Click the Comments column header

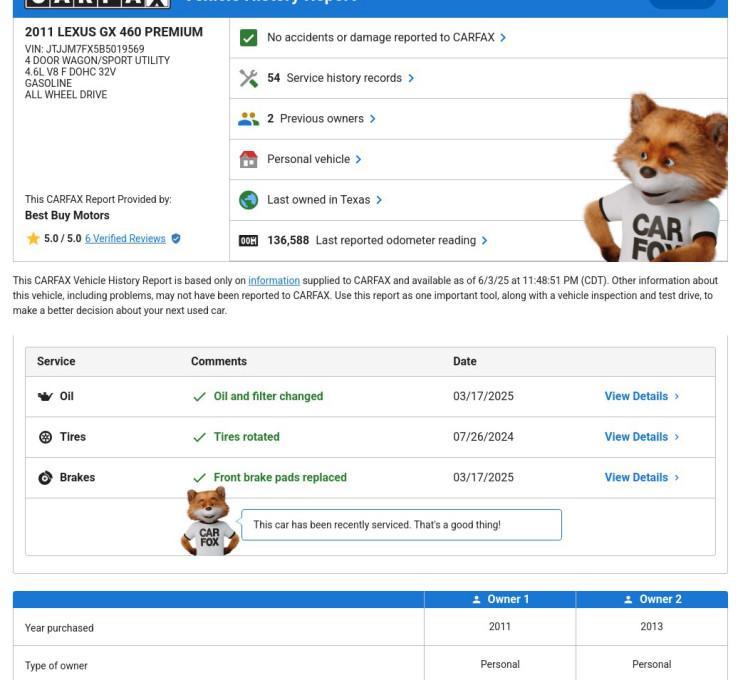219,362
